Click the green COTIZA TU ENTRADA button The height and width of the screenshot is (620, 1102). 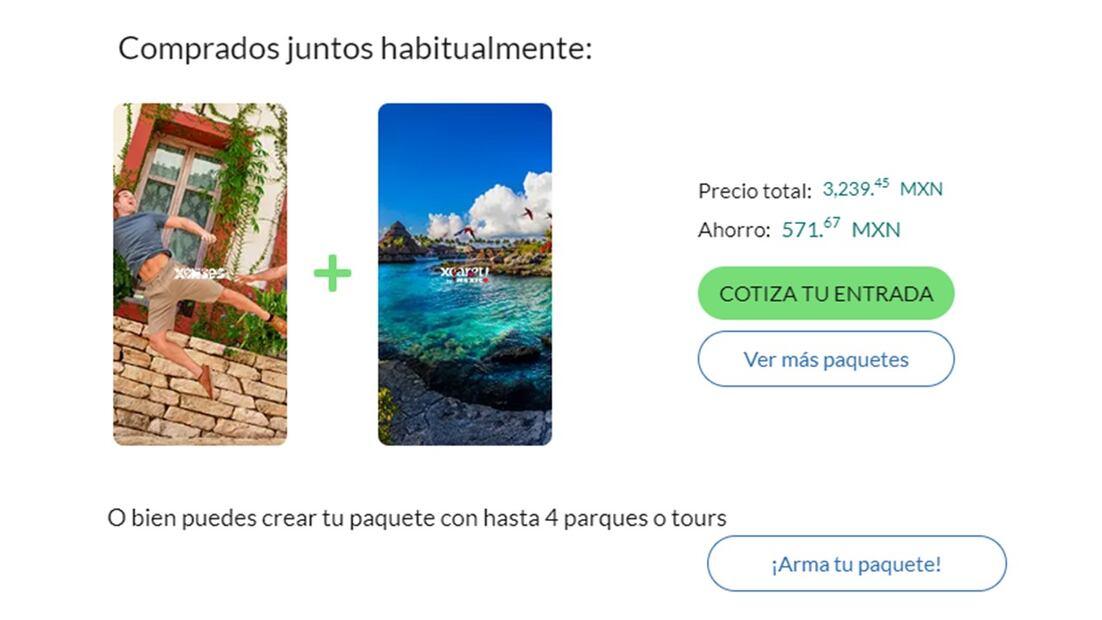click(x=826, y=293)
